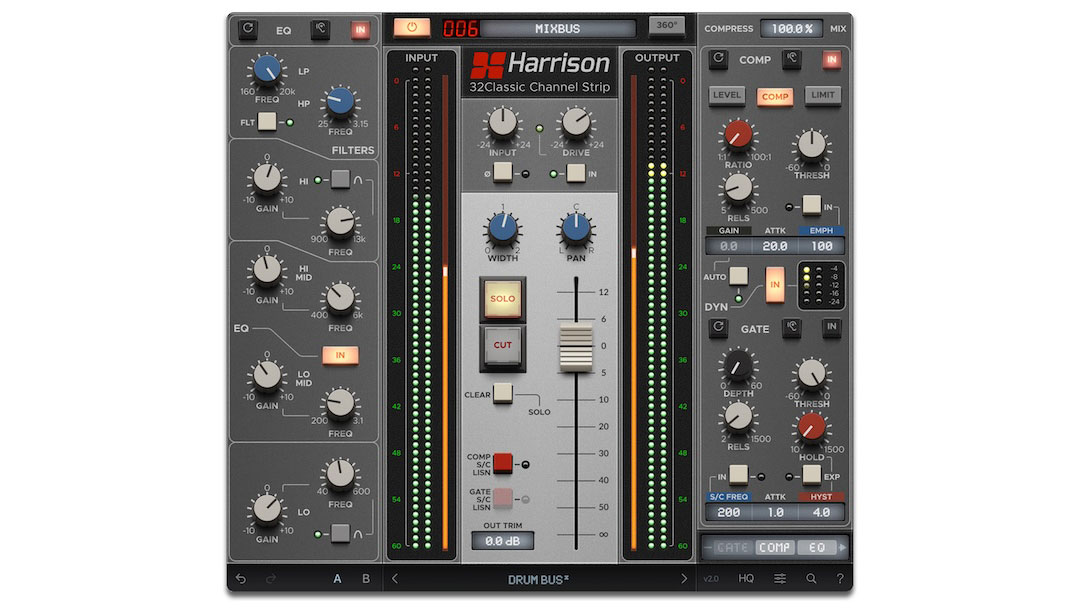The width and height of the screenshot is (1080, 608).
Task: Click the gate DEPTH knob
Action: click(738, 366)
